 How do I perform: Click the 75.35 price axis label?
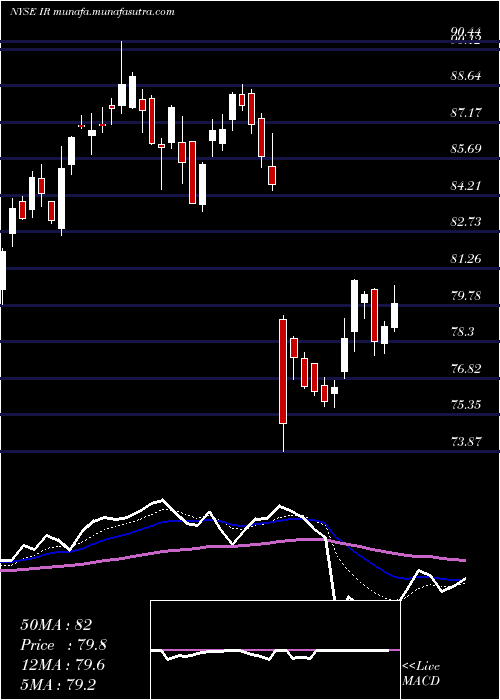click(466, 405)
